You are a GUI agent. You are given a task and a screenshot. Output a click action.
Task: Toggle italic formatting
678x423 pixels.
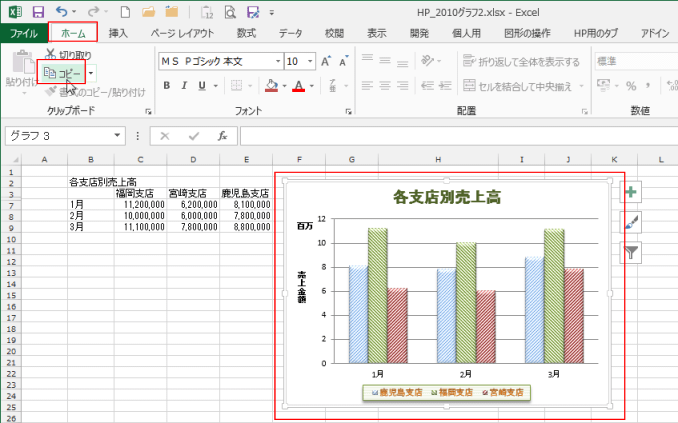184,86
